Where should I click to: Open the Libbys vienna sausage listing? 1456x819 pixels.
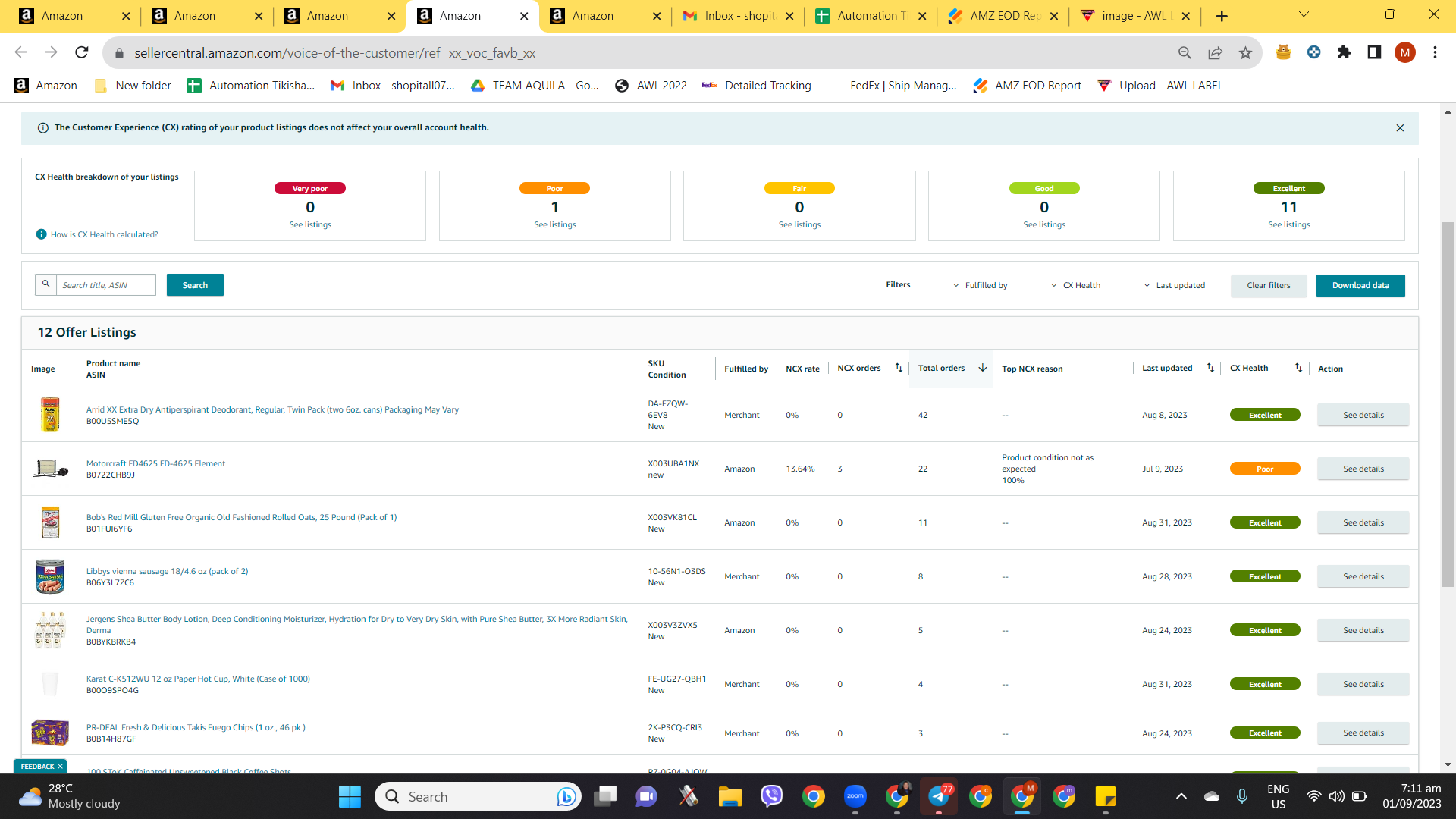point(167,571)
